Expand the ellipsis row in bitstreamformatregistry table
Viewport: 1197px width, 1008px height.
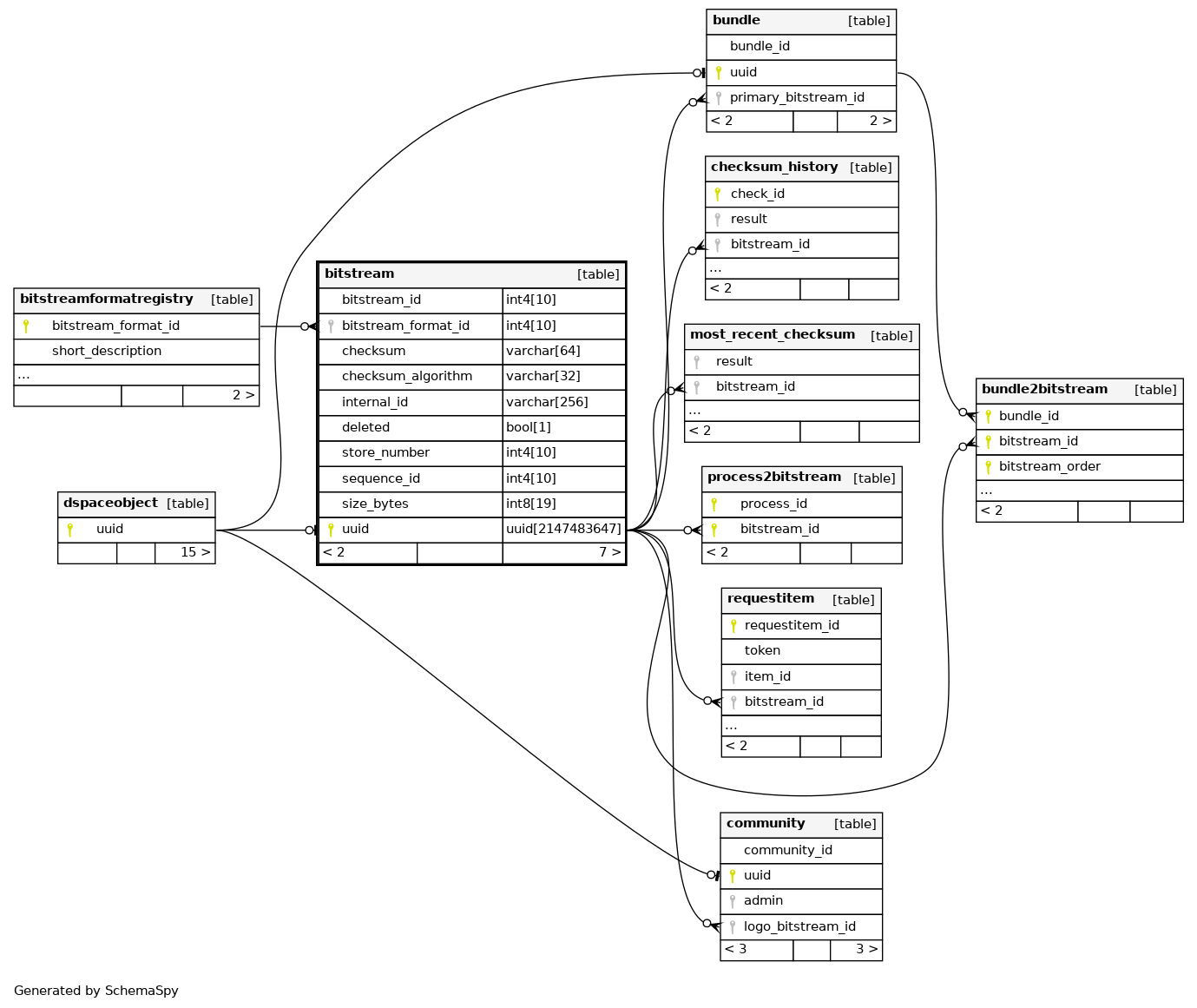[x=23, y=375]
